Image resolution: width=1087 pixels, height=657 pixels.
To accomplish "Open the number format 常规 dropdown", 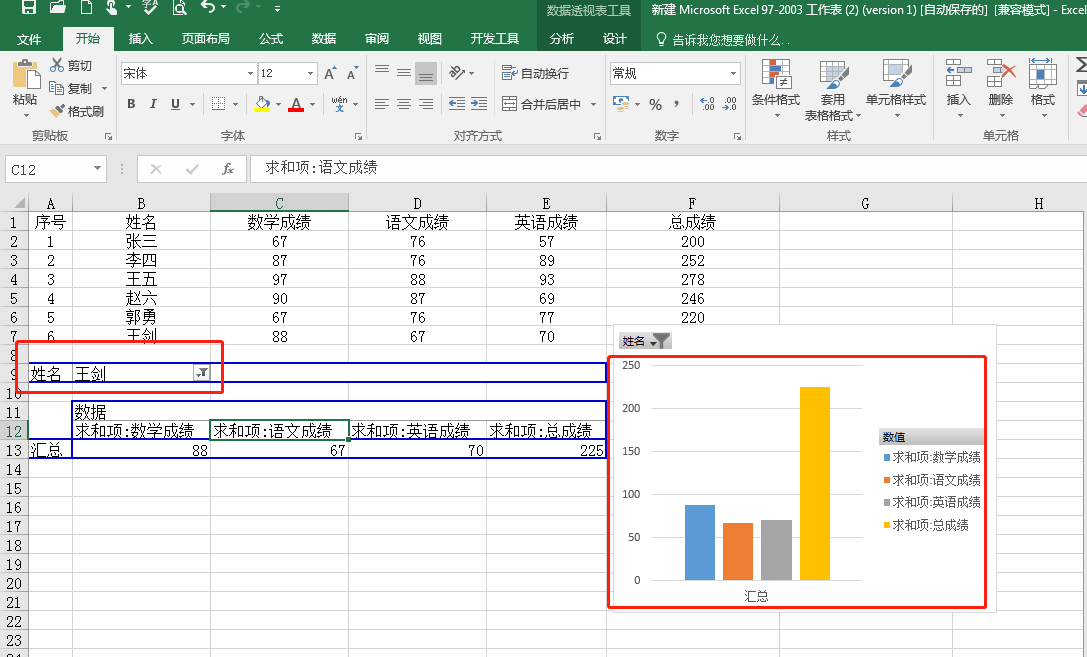I will pyautogui.click(x=733, y=73).
